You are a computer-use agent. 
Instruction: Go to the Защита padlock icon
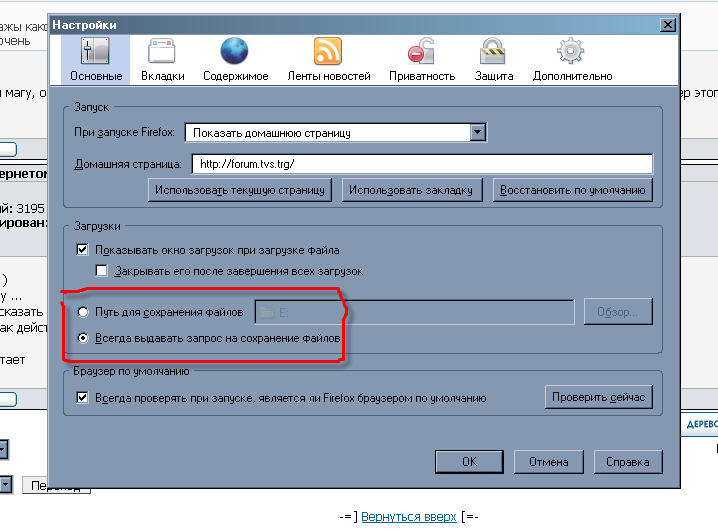click(x=493, y=52)
